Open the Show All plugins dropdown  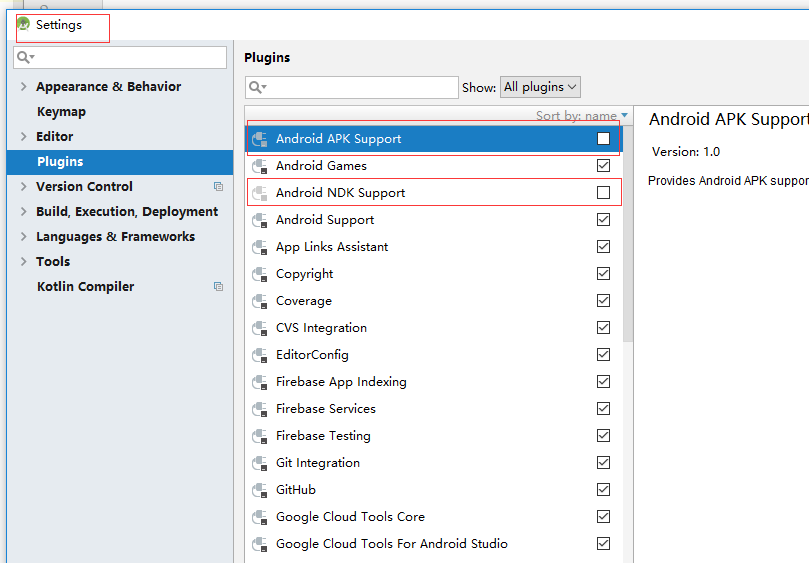point(540,87)
